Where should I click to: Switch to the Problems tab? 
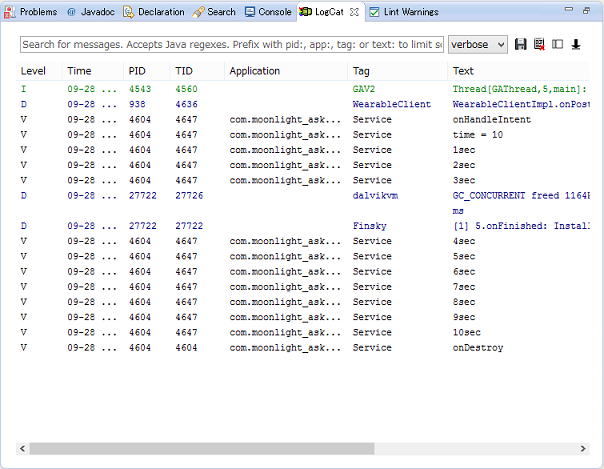click(x=30, y=12)
